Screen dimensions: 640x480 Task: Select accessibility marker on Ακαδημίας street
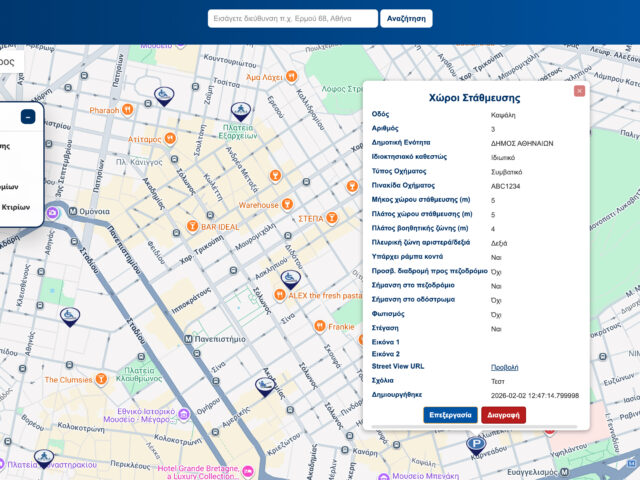click(265, 387)
